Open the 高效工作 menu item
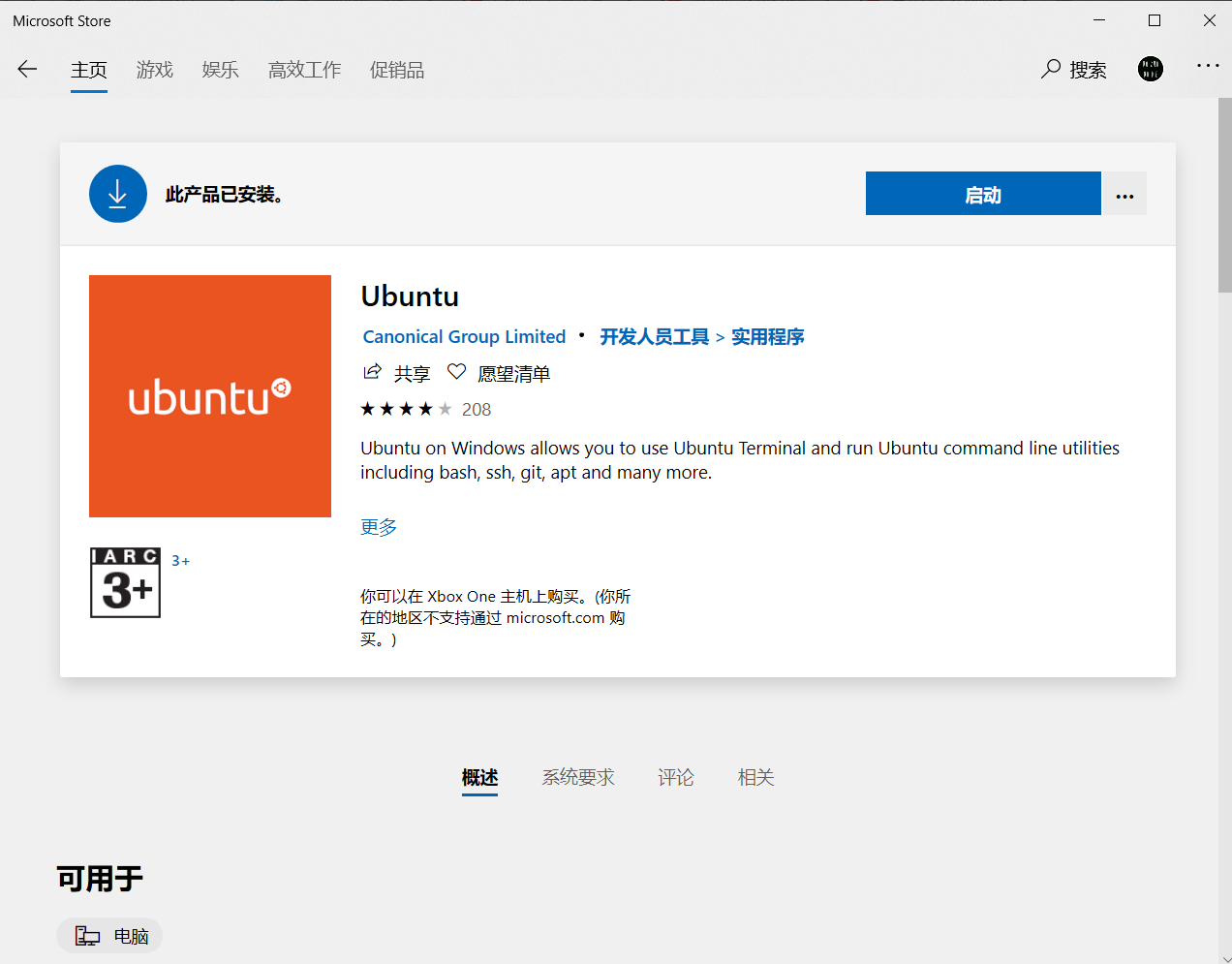1232x964 pixels. point(304,70)
